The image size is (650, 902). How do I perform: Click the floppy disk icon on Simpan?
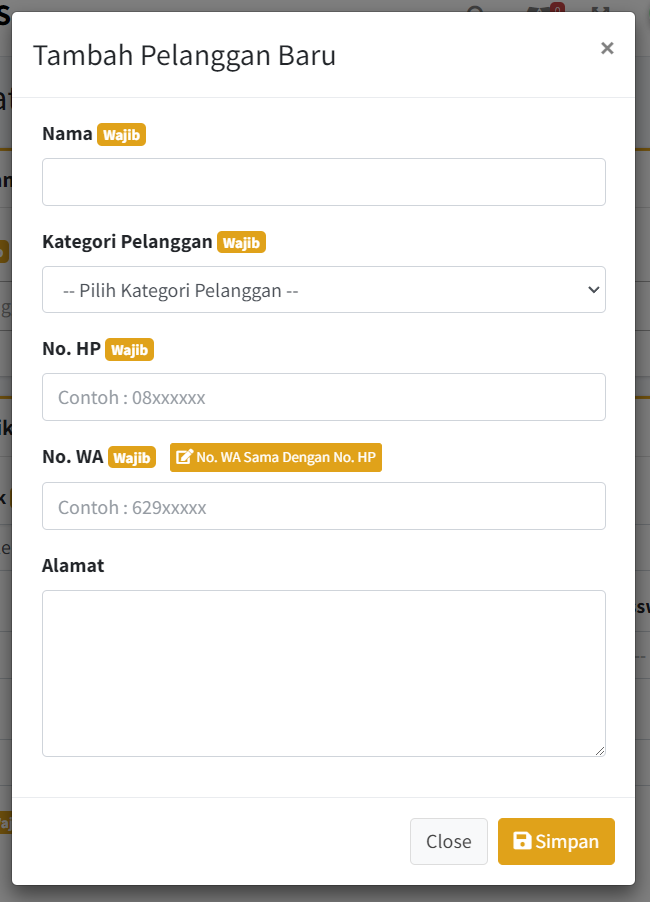(522, 841)
